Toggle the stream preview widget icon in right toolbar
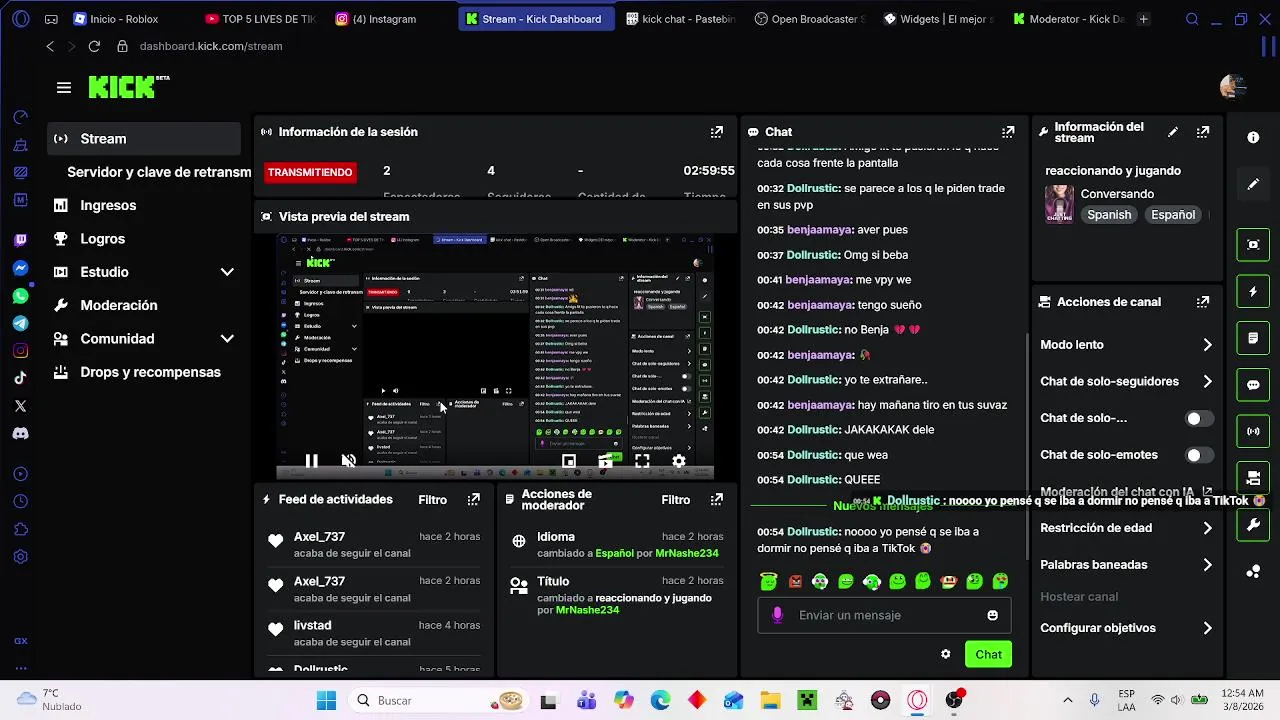This screenshot has height=720, width=1280. click(1253, 244)
